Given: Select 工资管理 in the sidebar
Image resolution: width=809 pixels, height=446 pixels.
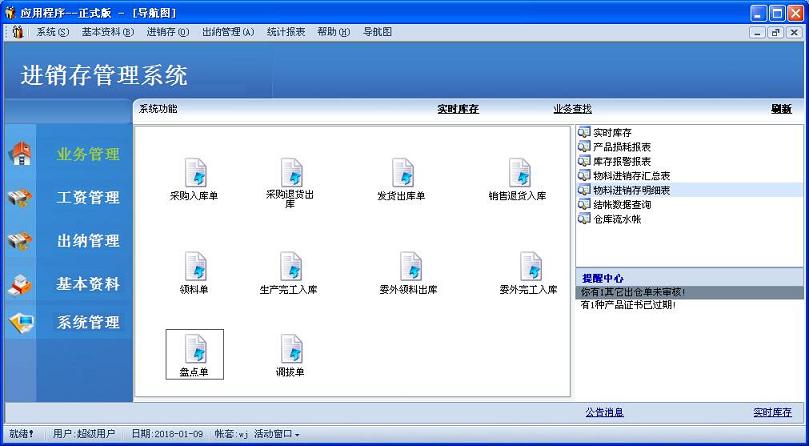Looking at the screenshot, I should (x=88, y=197).
